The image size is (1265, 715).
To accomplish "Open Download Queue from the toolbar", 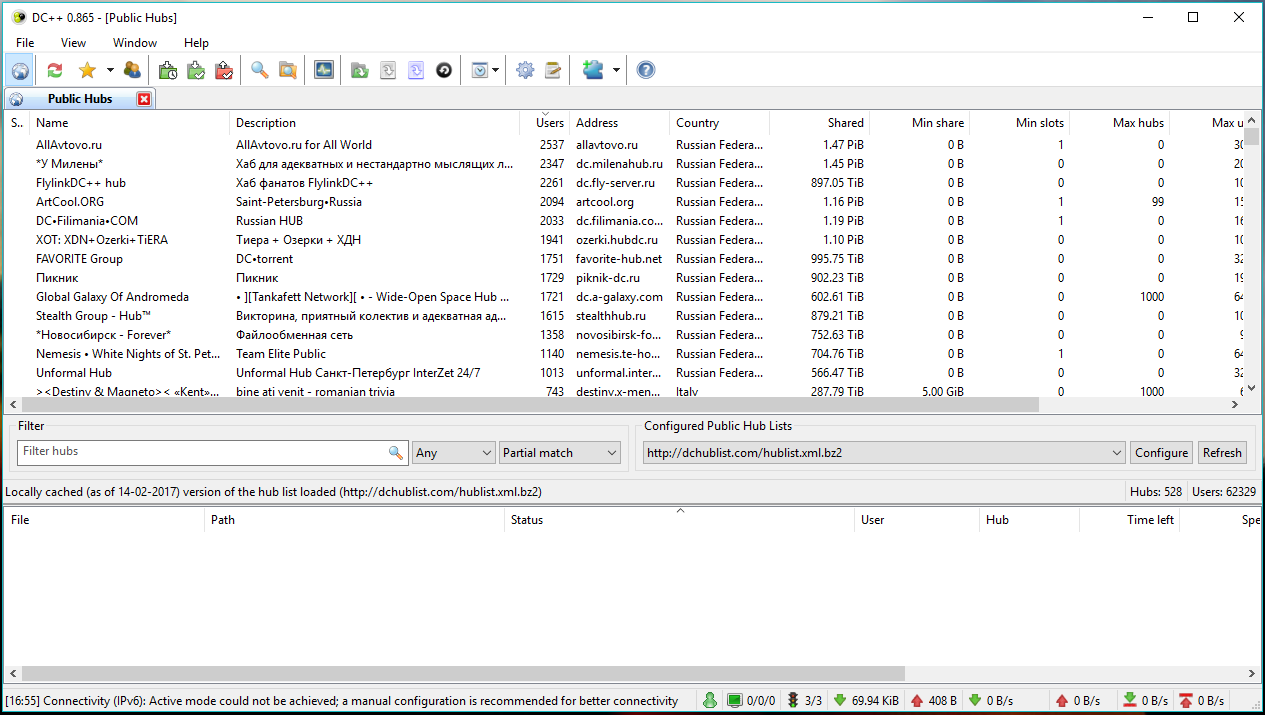I will click(x=168, y=70).
